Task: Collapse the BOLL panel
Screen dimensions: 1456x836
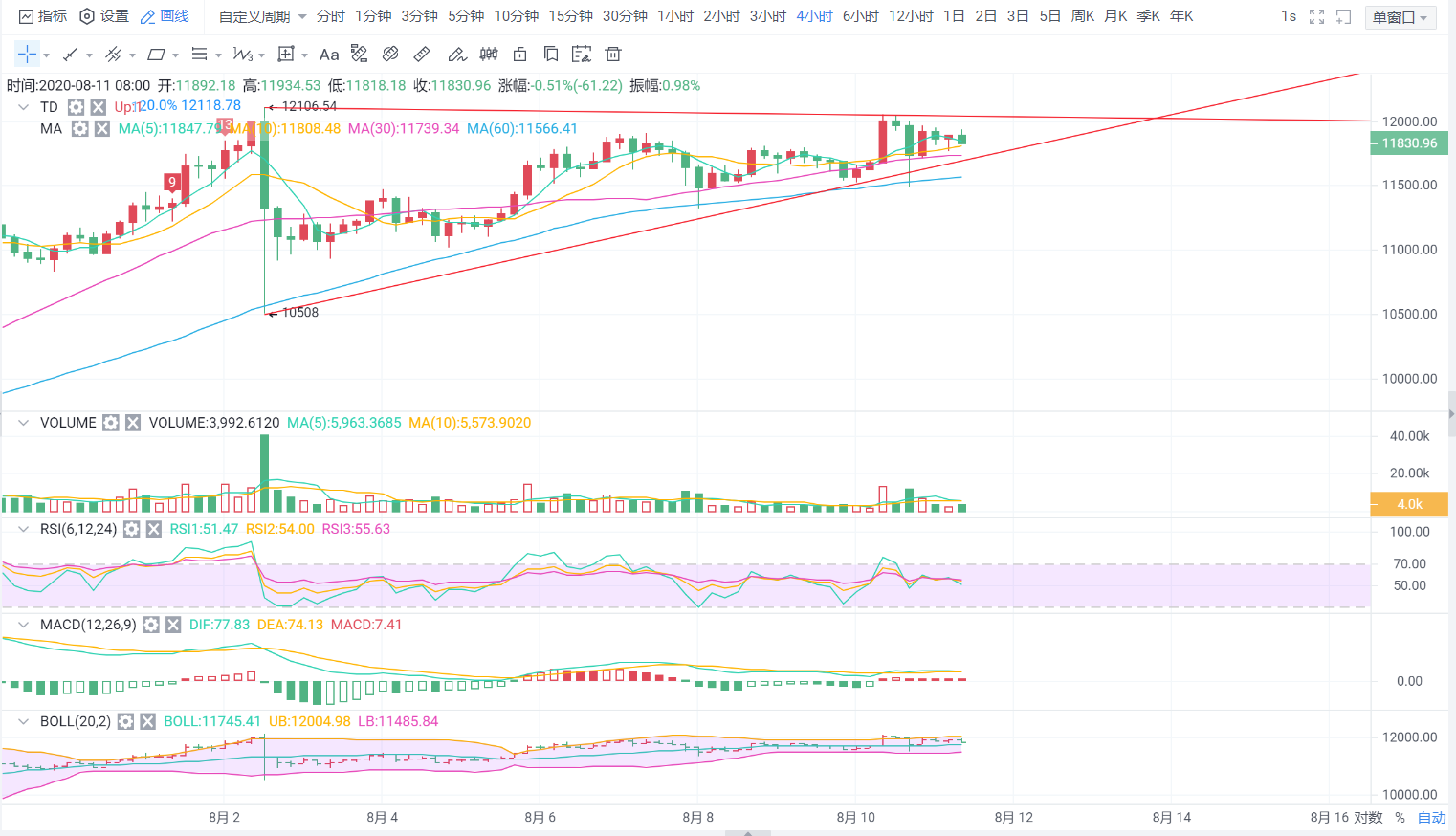Action: point(23,721)
